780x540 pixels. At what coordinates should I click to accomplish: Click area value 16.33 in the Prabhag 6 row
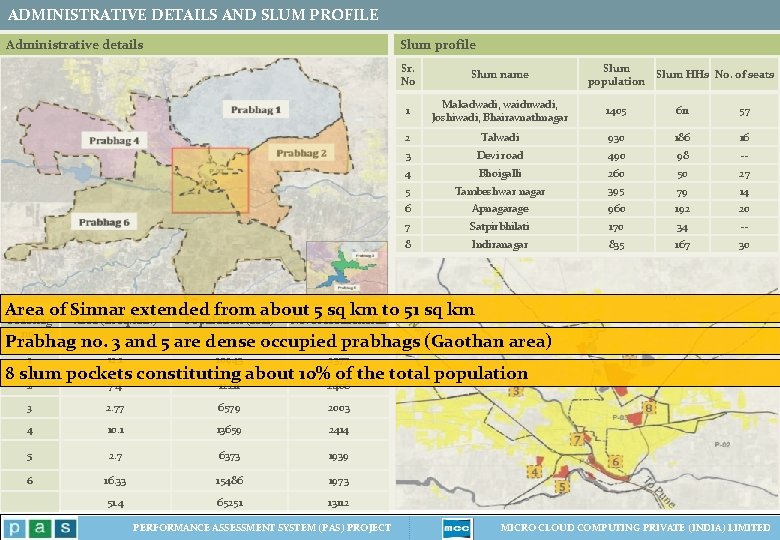coord(115,481)
